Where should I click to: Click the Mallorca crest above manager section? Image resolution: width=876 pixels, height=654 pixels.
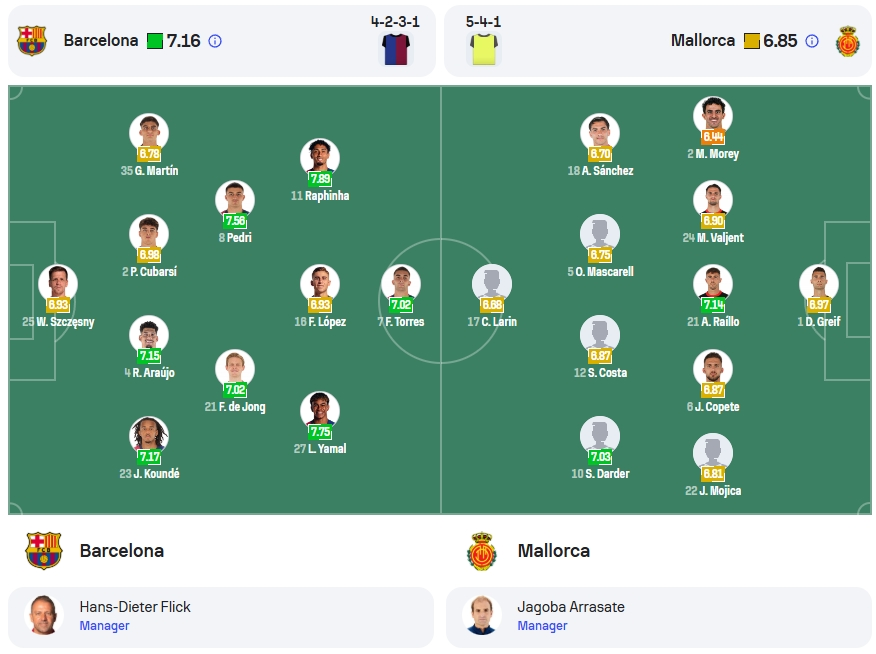[482, 551]
